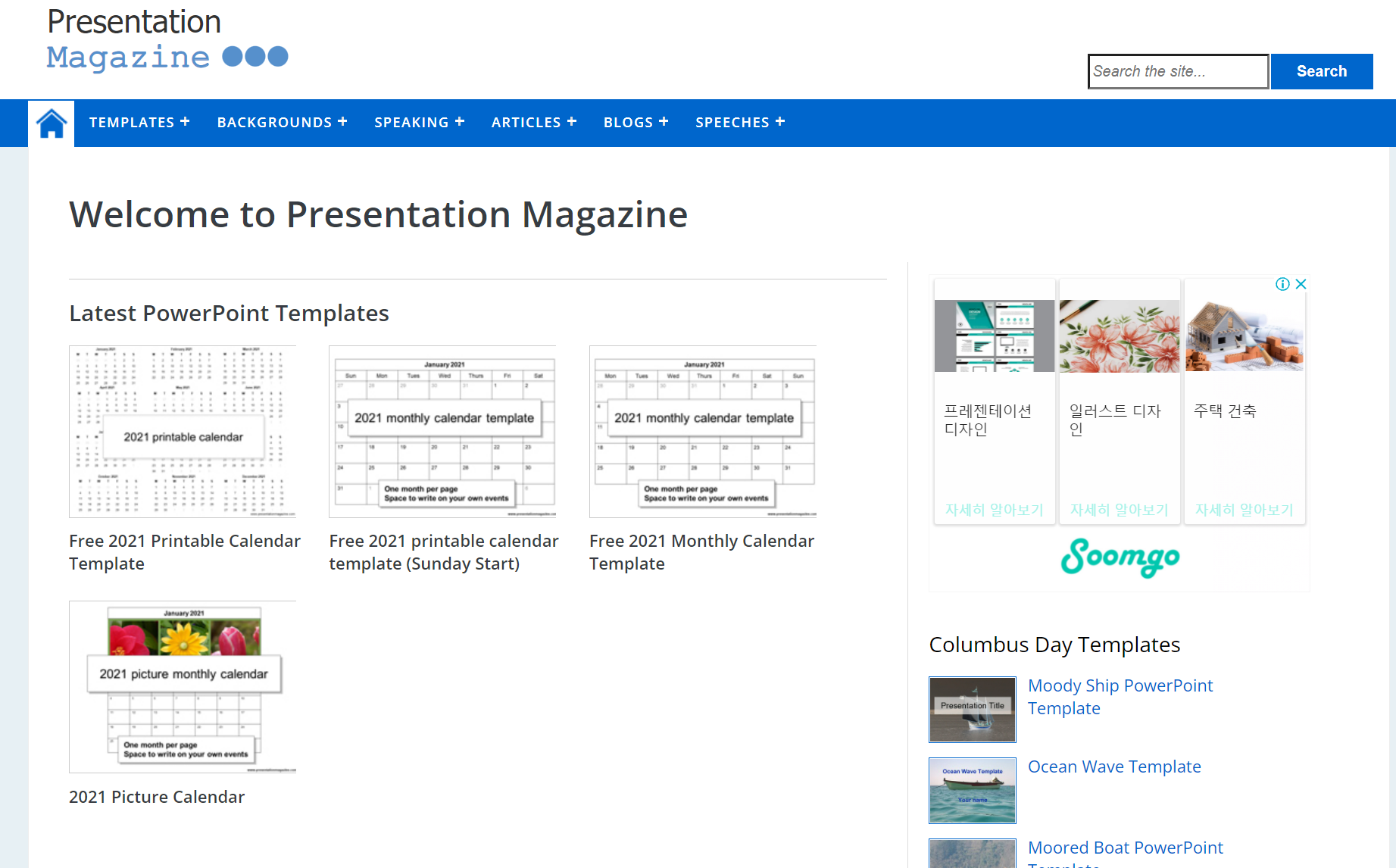Open Free 2021 Printable Calendar Template link

[x=185, y=552]
